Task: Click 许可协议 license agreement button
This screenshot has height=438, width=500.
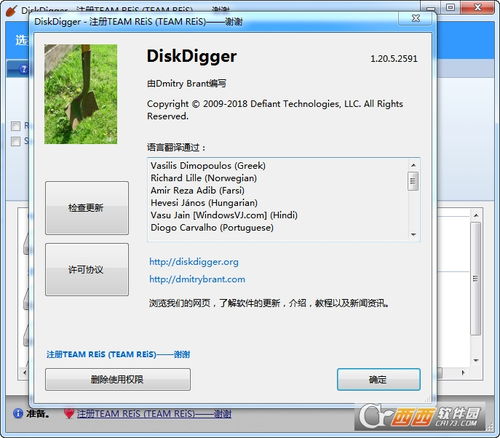Action: tap(87, 269)
